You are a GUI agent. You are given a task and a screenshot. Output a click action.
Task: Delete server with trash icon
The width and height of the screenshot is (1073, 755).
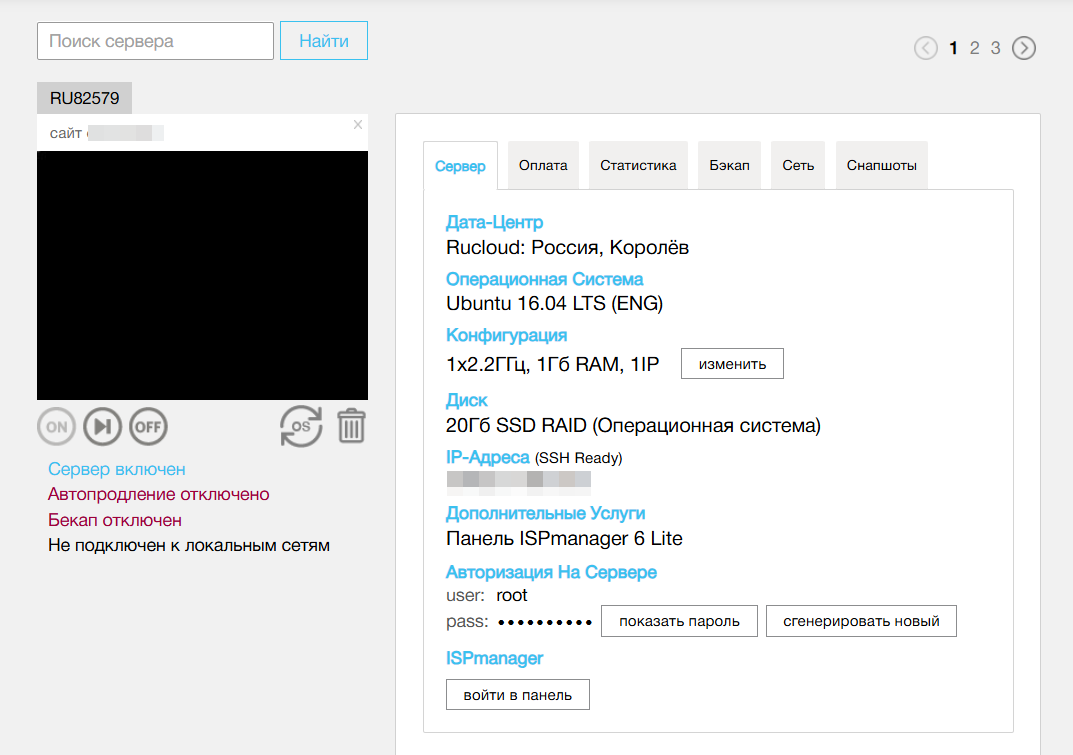[351, 426]
